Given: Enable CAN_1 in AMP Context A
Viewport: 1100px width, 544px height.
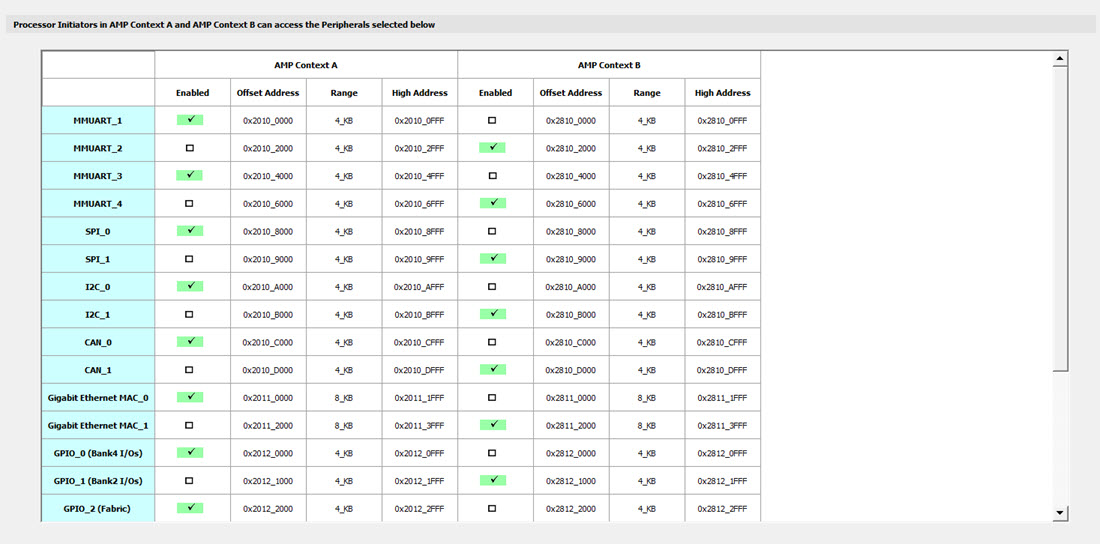Looking at the screenshot, I should [189, 370].
